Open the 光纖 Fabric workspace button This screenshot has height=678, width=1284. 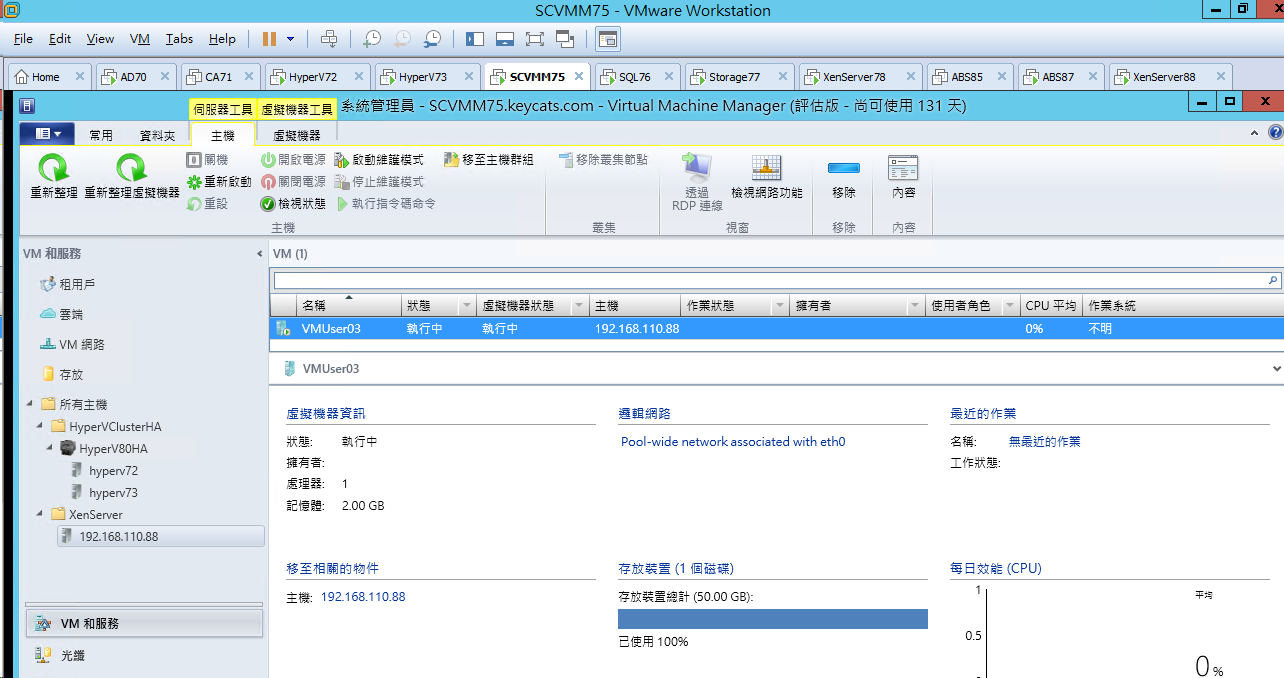145,655
